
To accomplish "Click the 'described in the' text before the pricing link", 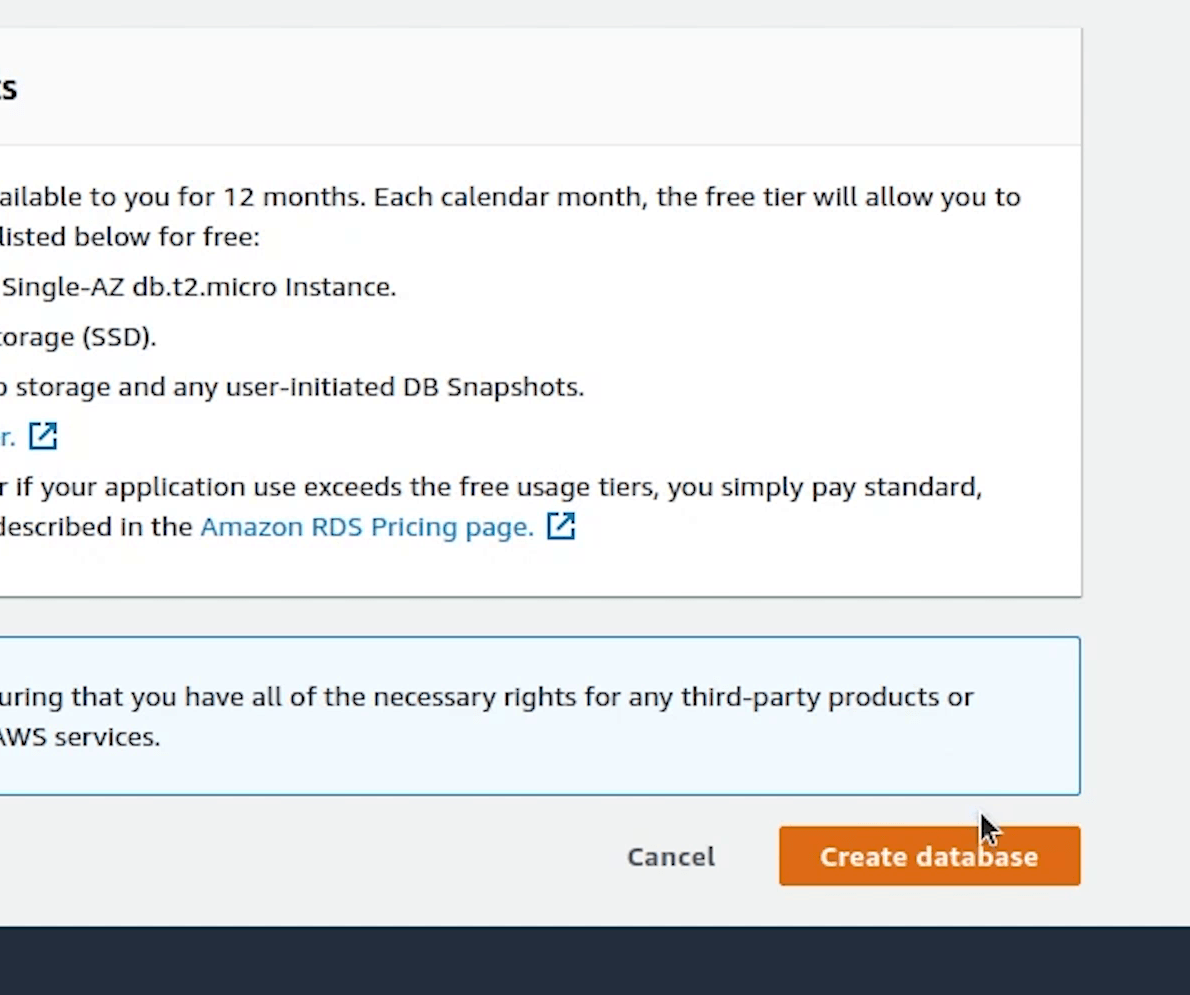I will (96, 527).
